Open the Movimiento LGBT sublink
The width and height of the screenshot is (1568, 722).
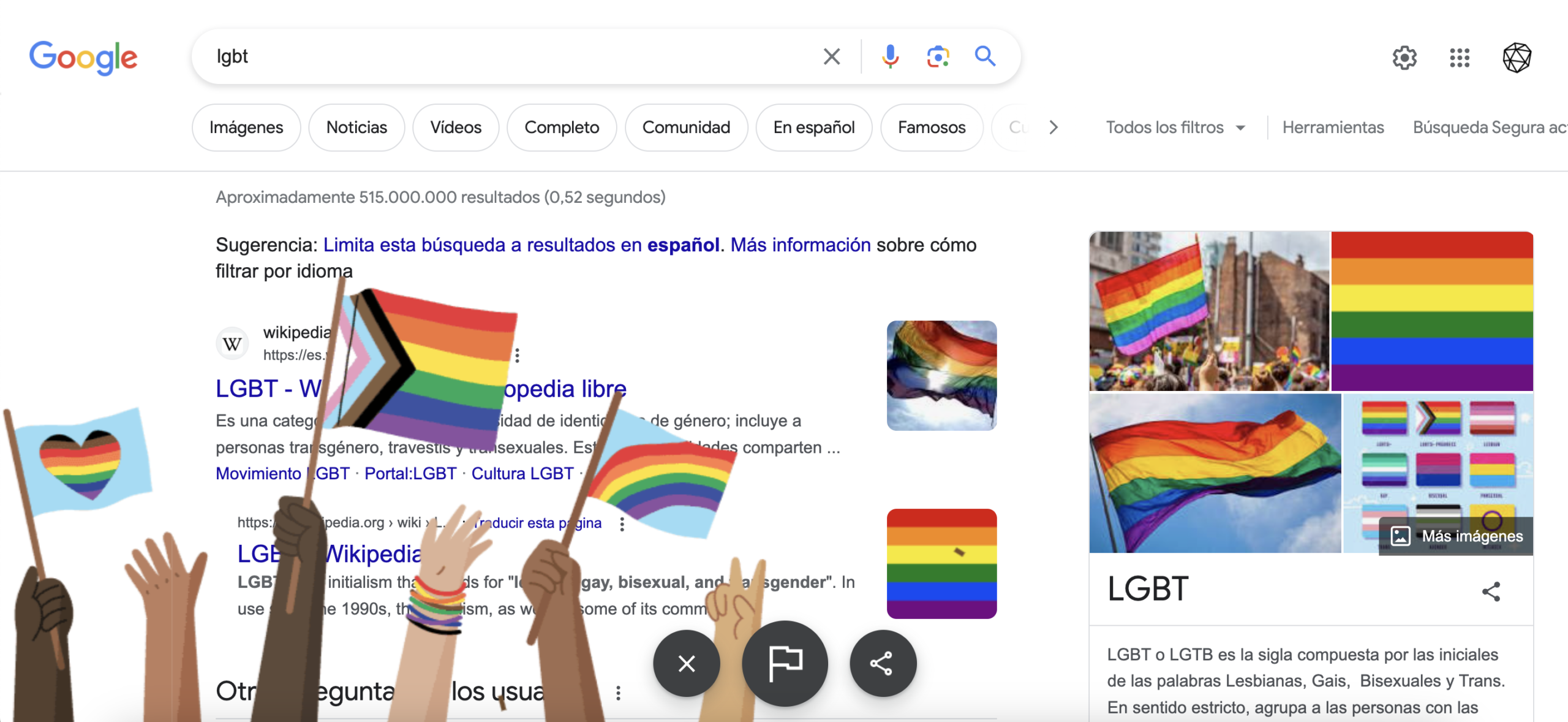click(x=282, y=473)
